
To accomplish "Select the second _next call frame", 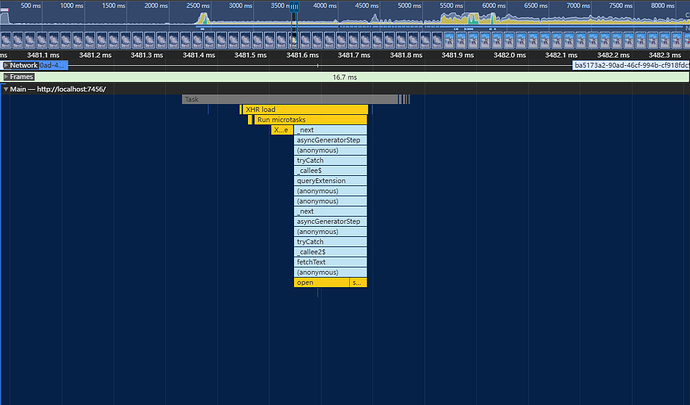I will point(330,211).
